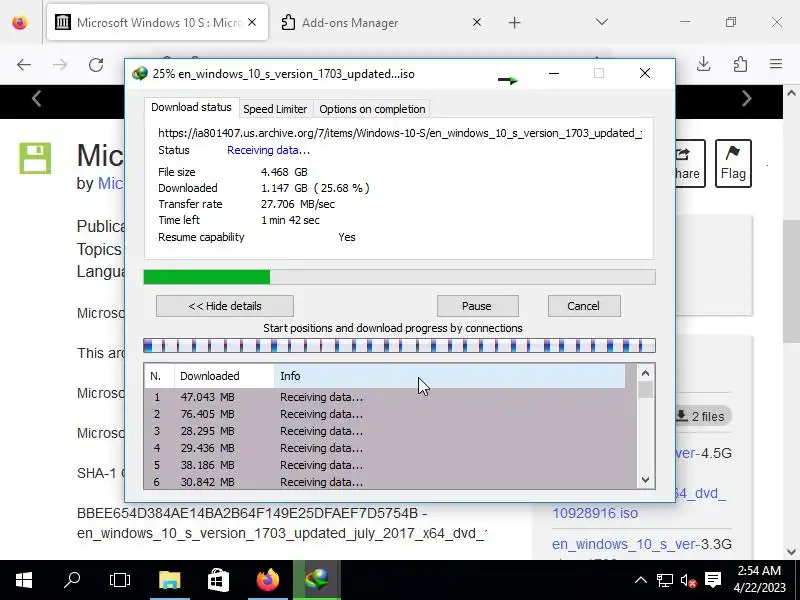This screenshot has width=800, height=600.
Task: Open the 10928916.iso file link
Action: [x=595, y=513]
